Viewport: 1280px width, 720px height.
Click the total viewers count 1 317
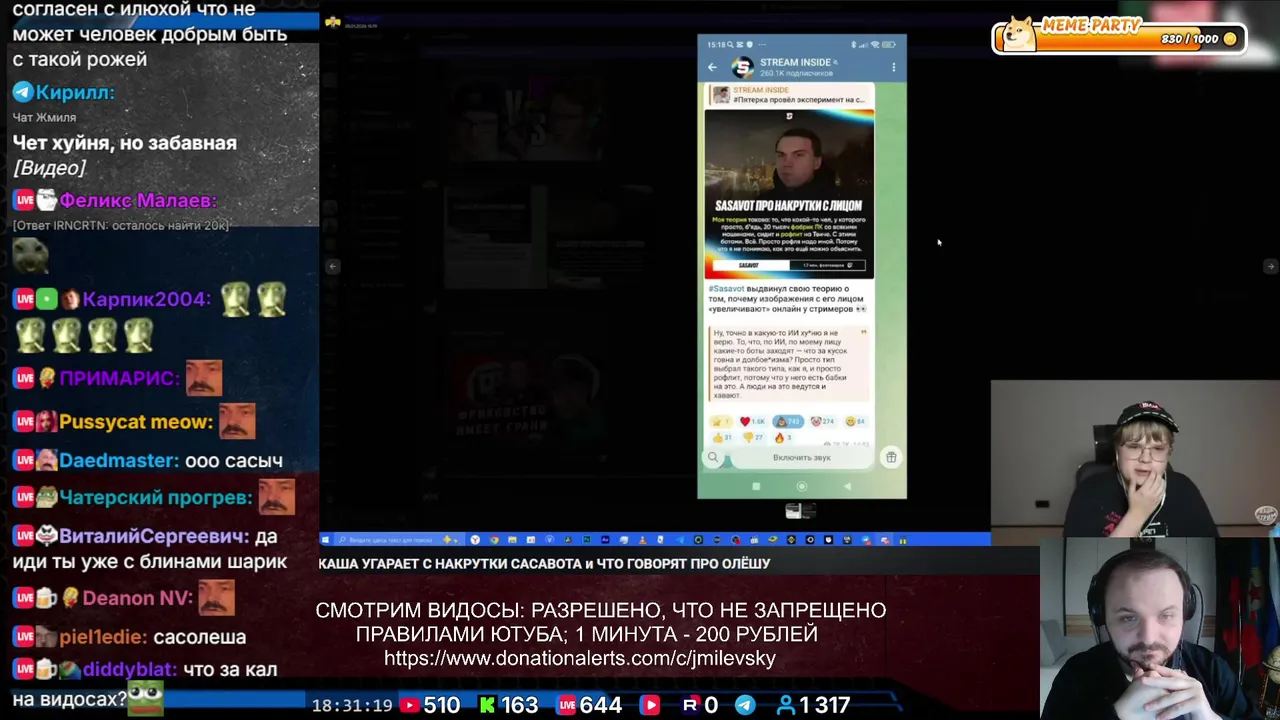813,705
